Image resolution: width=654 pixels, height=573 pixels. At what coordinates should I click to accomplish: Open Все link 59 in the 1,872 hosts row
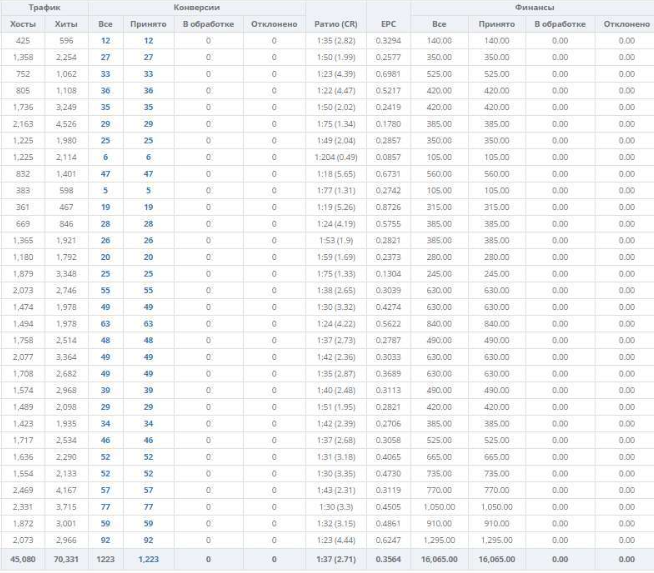[106, 523]
